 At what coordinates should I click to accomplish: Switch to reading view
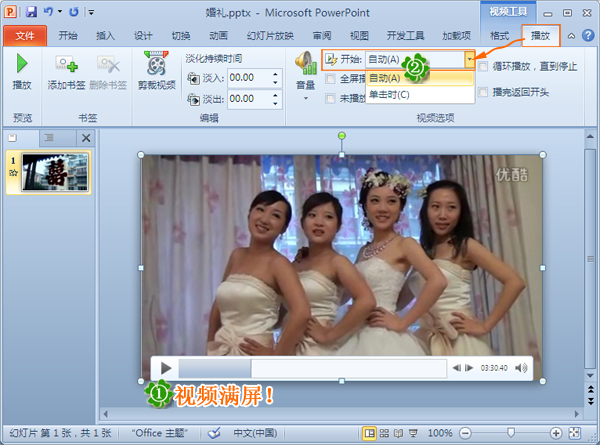pyautogui.click(x=398, y=433)
